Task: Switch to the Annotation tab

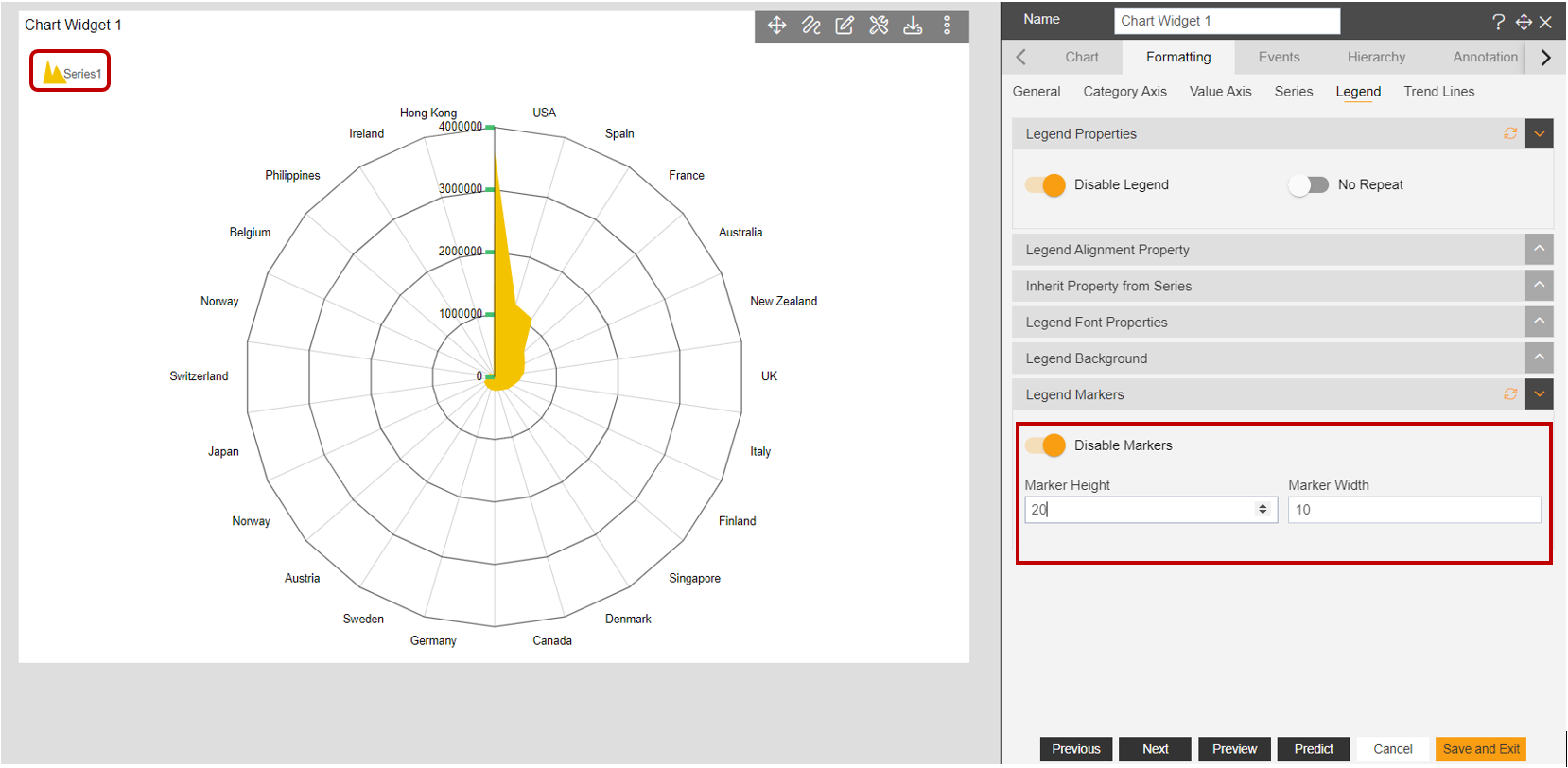Action: pyautogui.click(x=1485, y=57)
